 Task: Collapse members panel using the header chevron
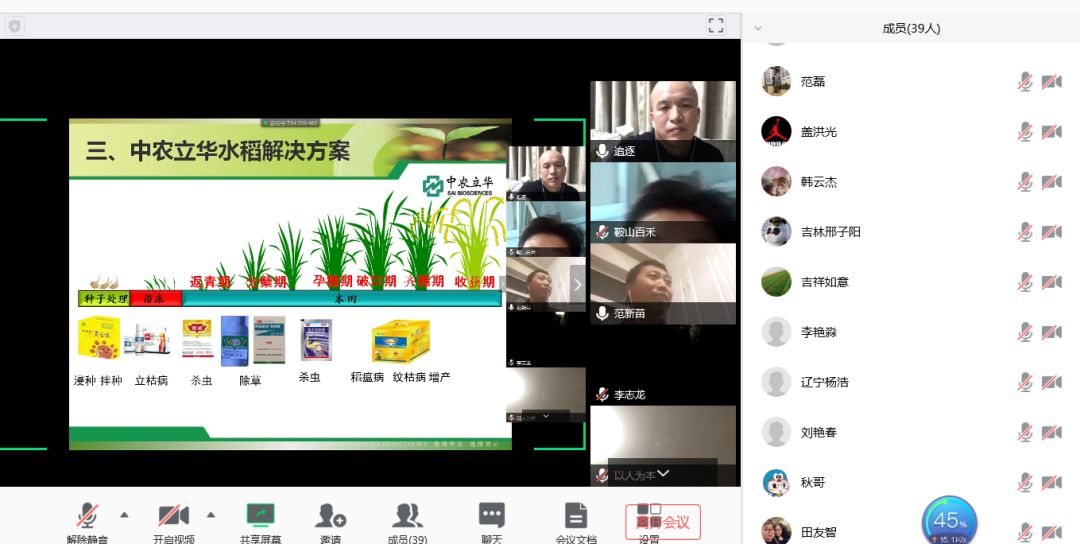[758, 28]
